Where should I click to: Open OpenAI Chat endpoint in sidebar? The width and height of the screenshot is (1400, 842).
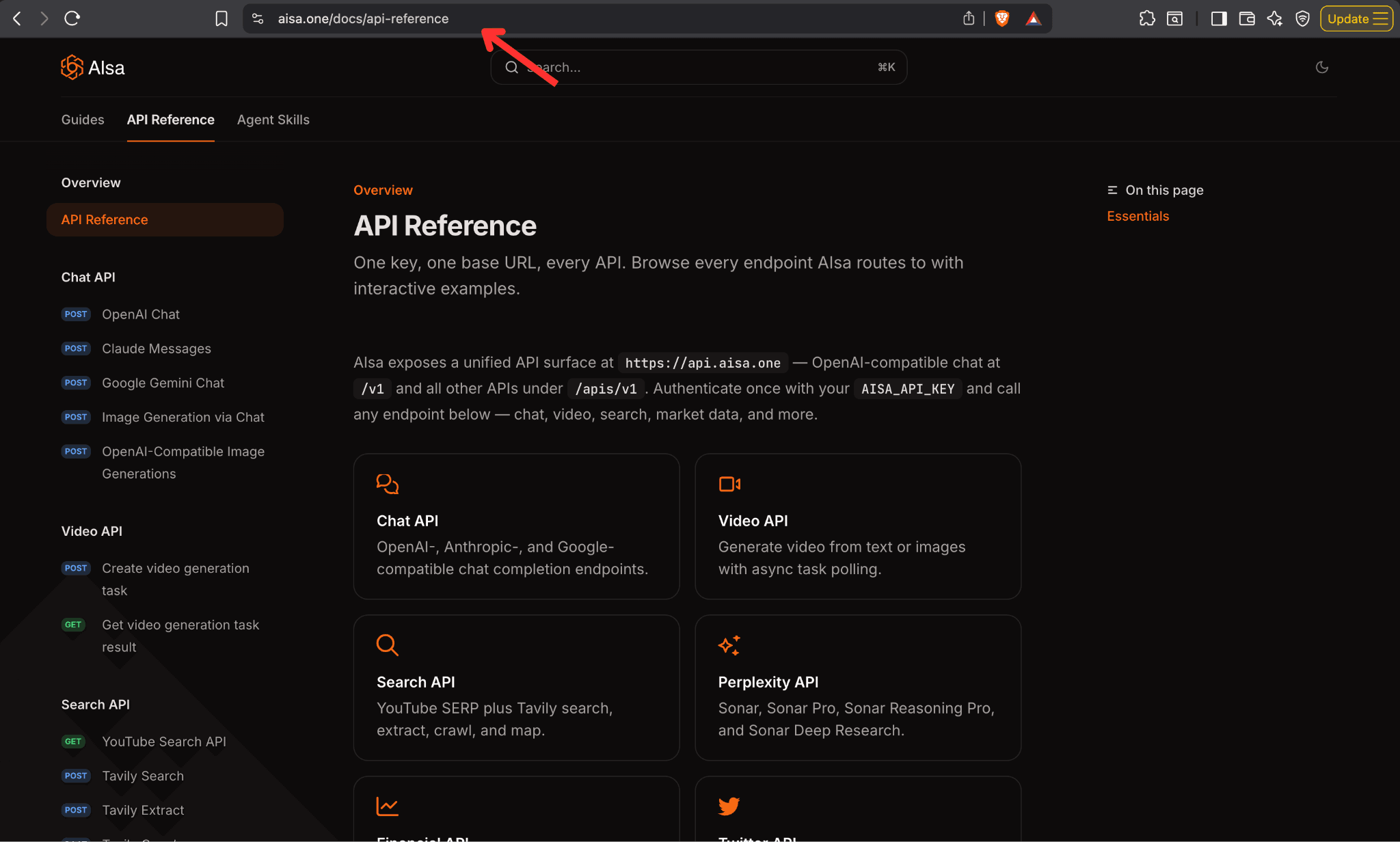pyautogui.click(x=141, y=314)
